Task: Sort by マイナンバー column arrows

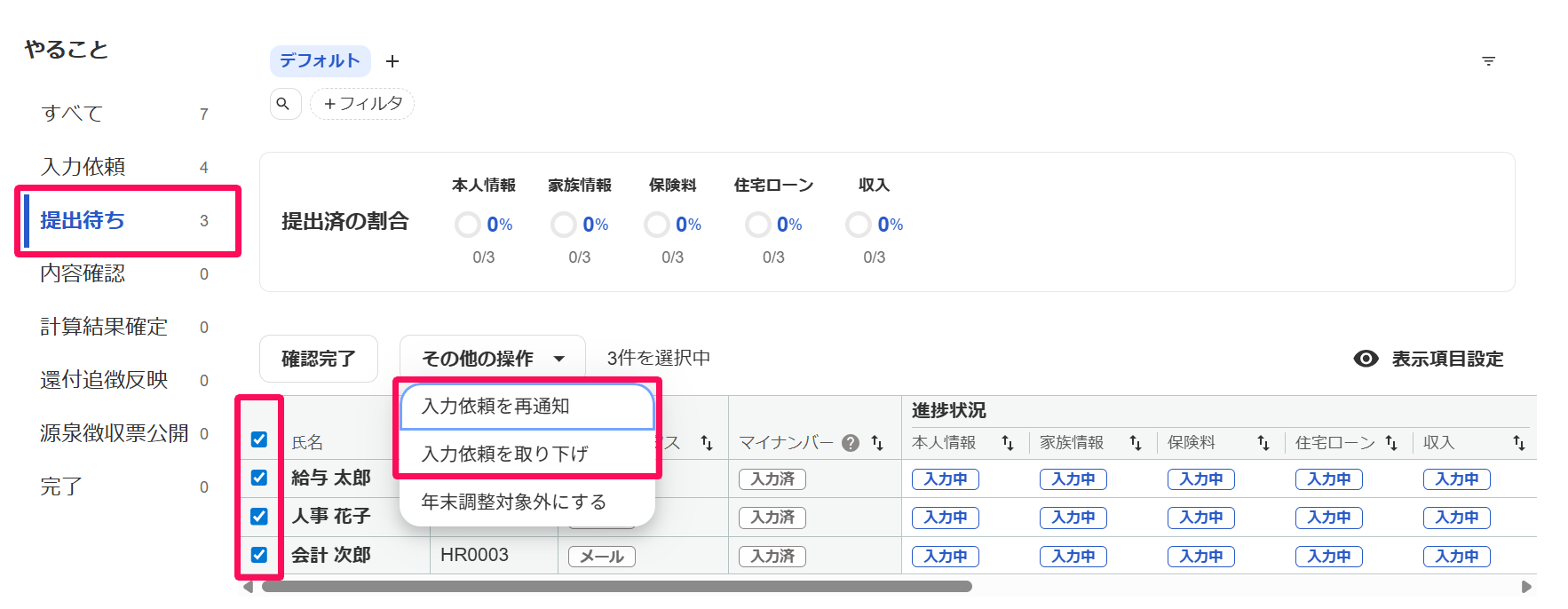Action: 877,443
